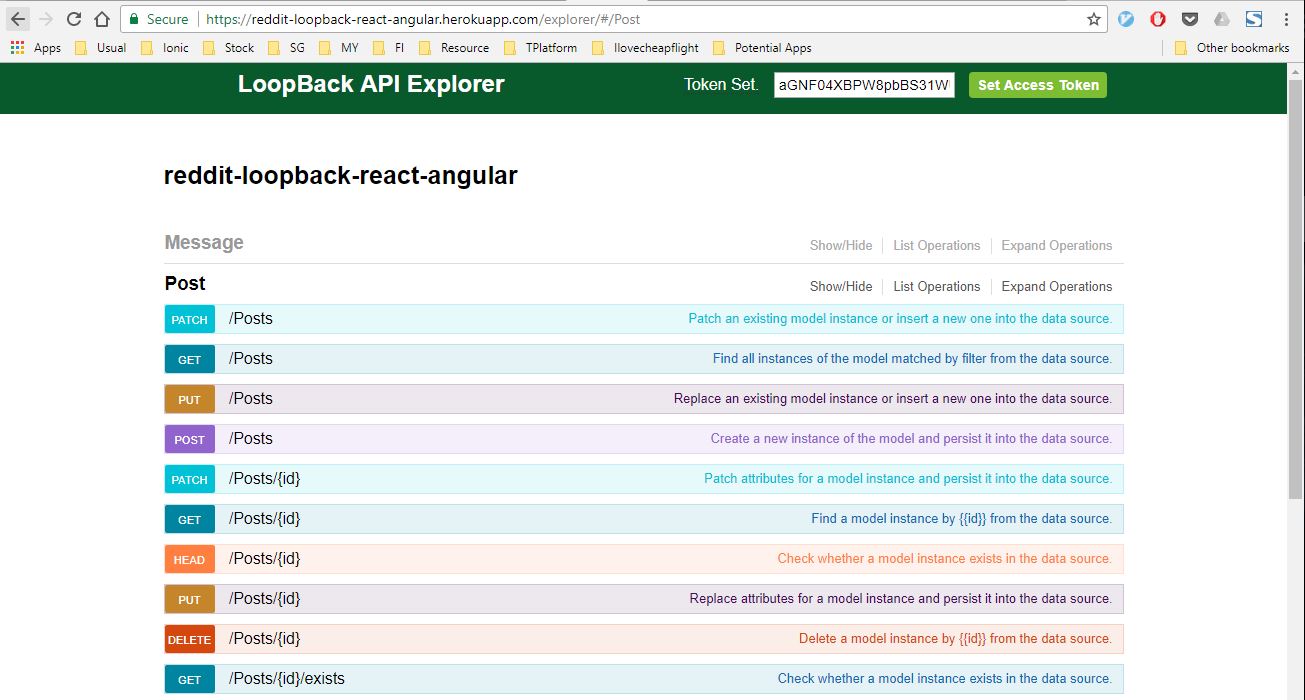The width and height of the screenshot is (1305, 700).
Task: Click the HEAD row's 'Check whether a model instance exists'
Action: (x=944, y=559)
